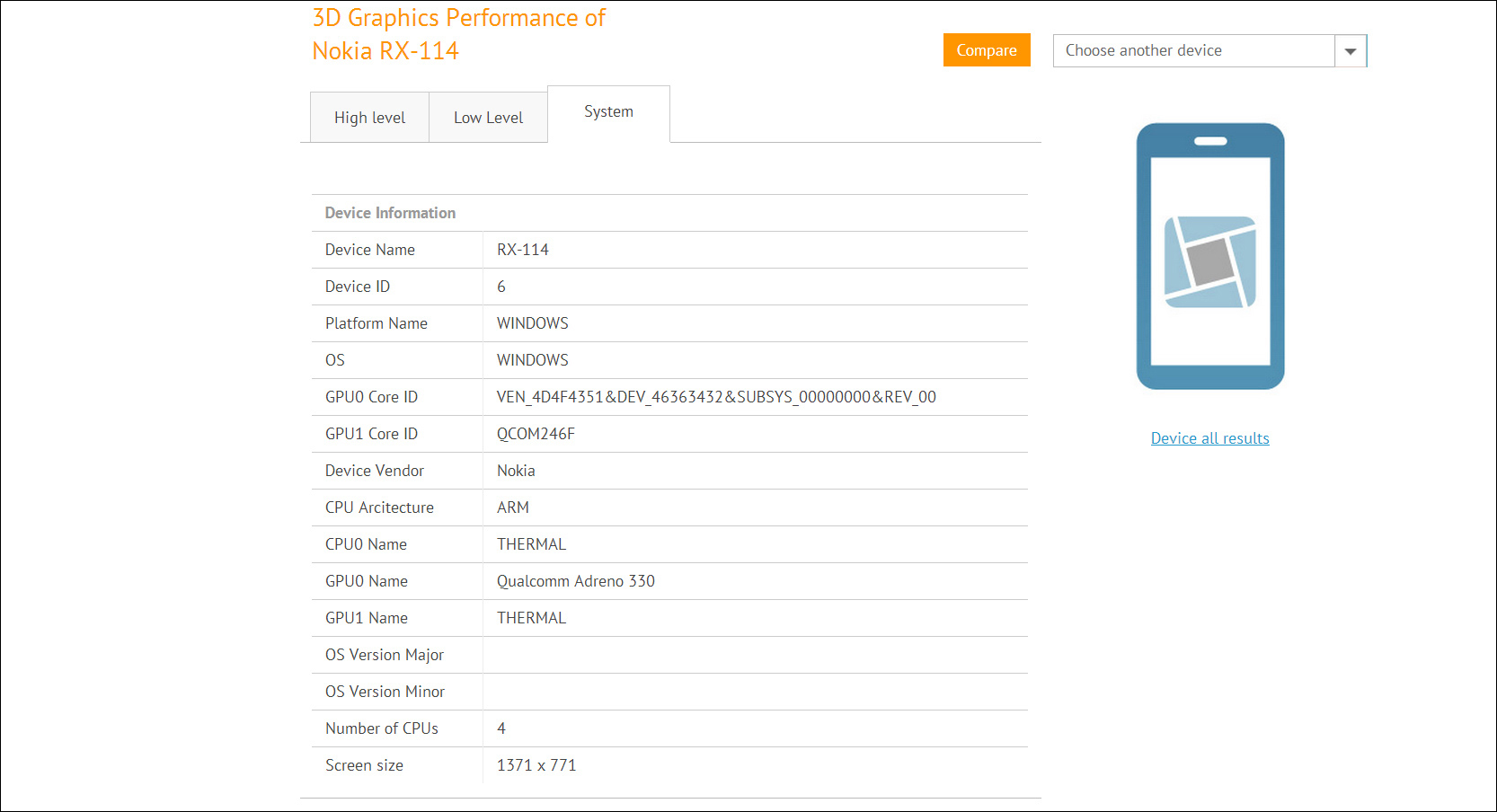This screenshot has width=1497, height=812.
Task: Click the OS value 'WINDOWS'
Action: 533,360
